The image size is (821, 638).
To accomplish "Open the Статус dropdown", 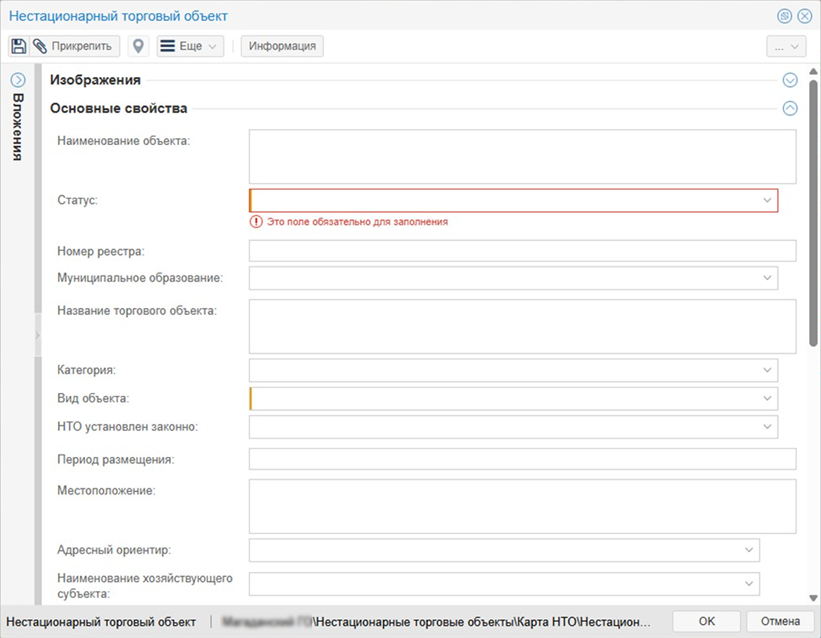I will click(x=767, y=200).
